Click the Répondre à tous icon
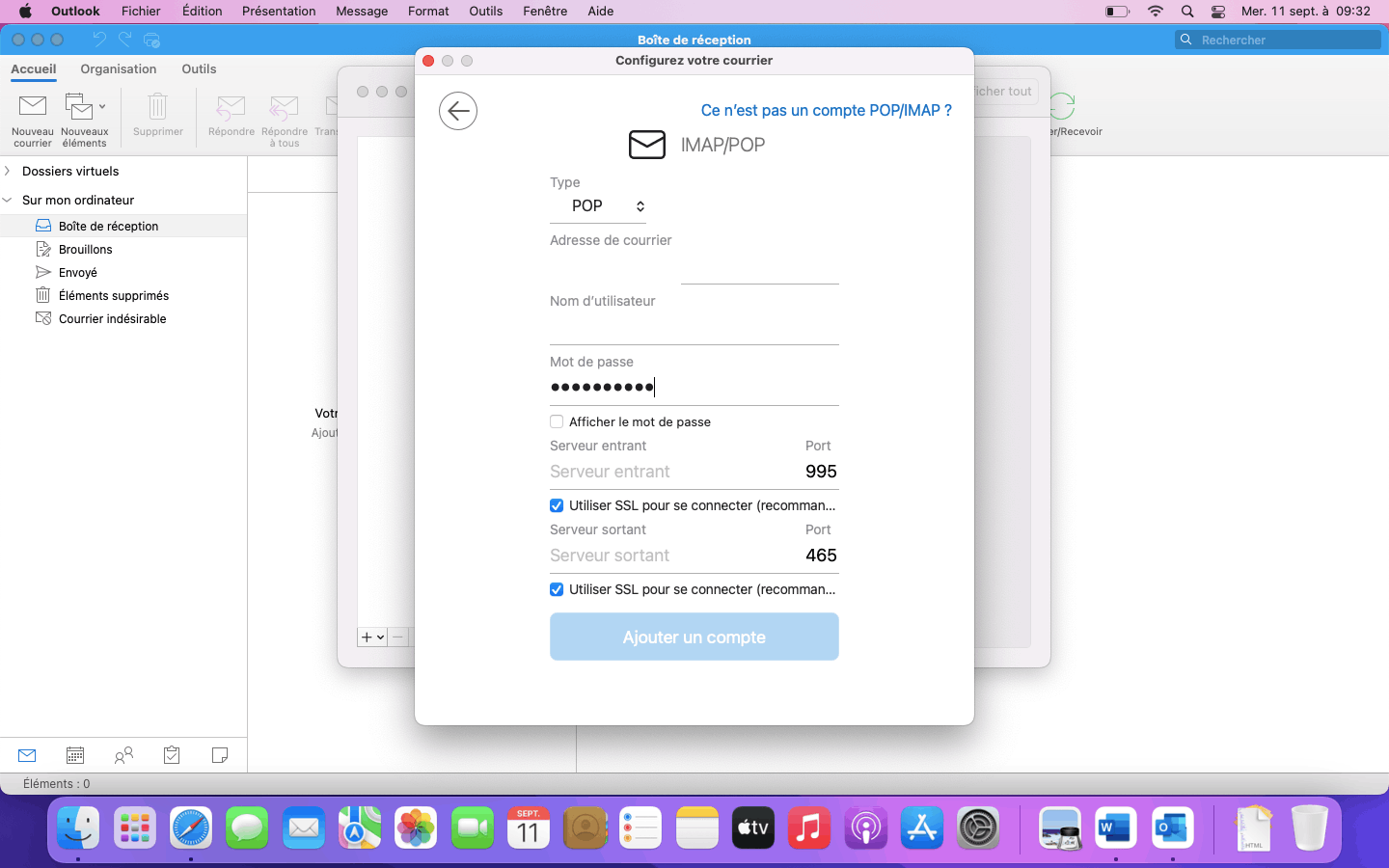The image size is (1389, 868). (x=284, y=106)
